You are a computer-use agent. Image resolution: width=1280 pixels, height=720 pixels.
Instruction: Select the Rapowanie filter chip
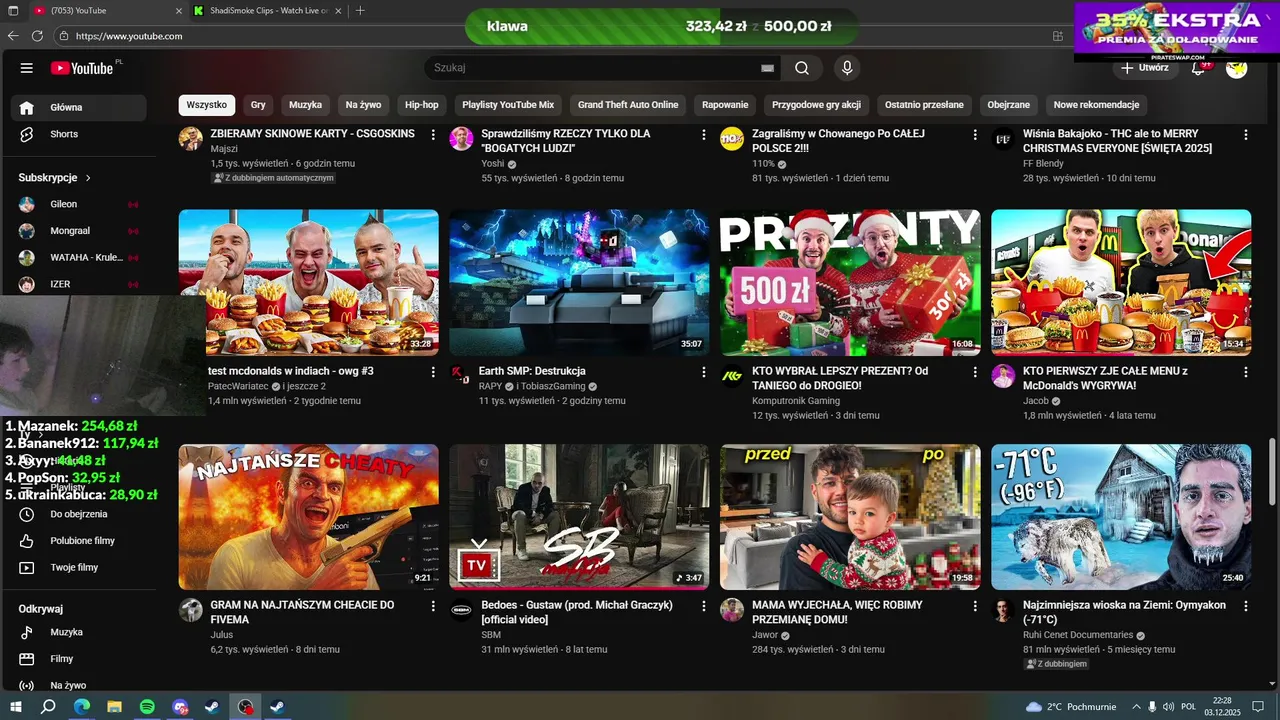point(725,105)
